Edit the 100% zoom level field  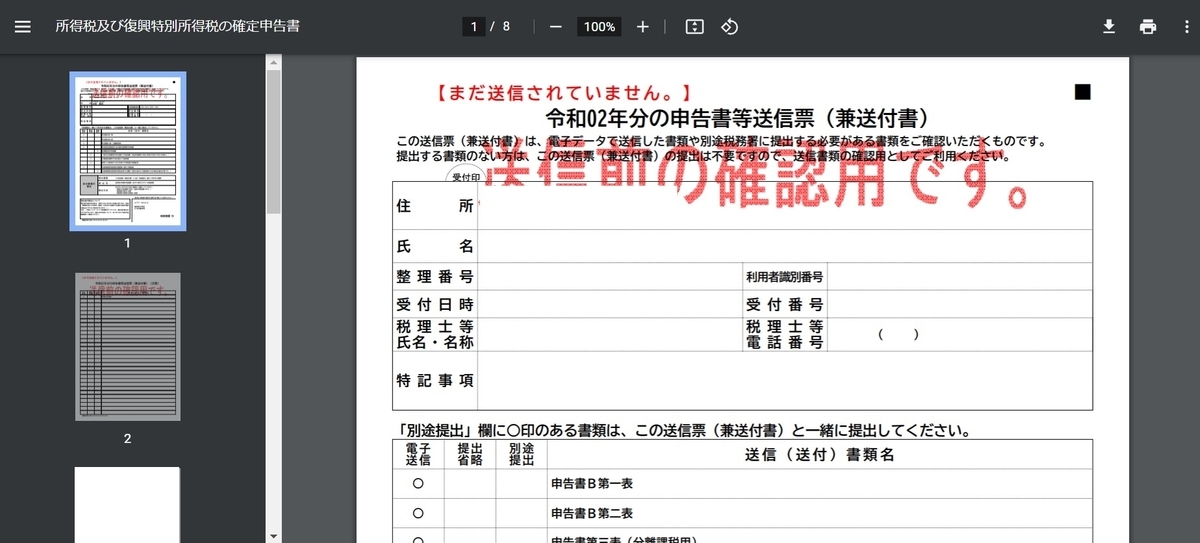coord(600,27)
